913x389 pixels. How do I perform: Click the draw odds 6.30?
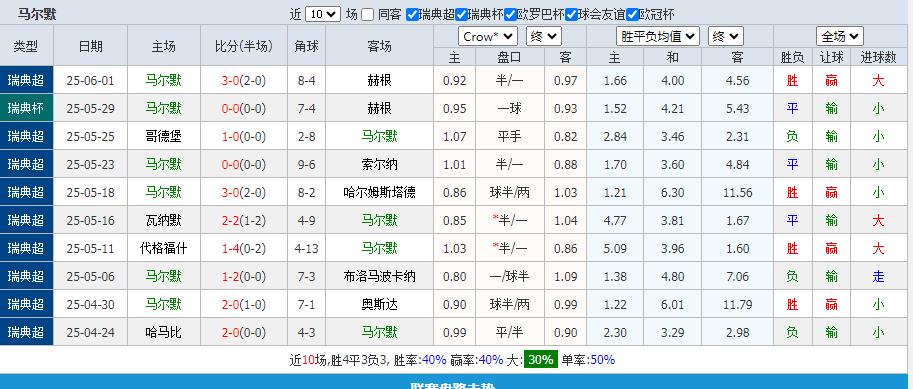[x=673, y=192]
